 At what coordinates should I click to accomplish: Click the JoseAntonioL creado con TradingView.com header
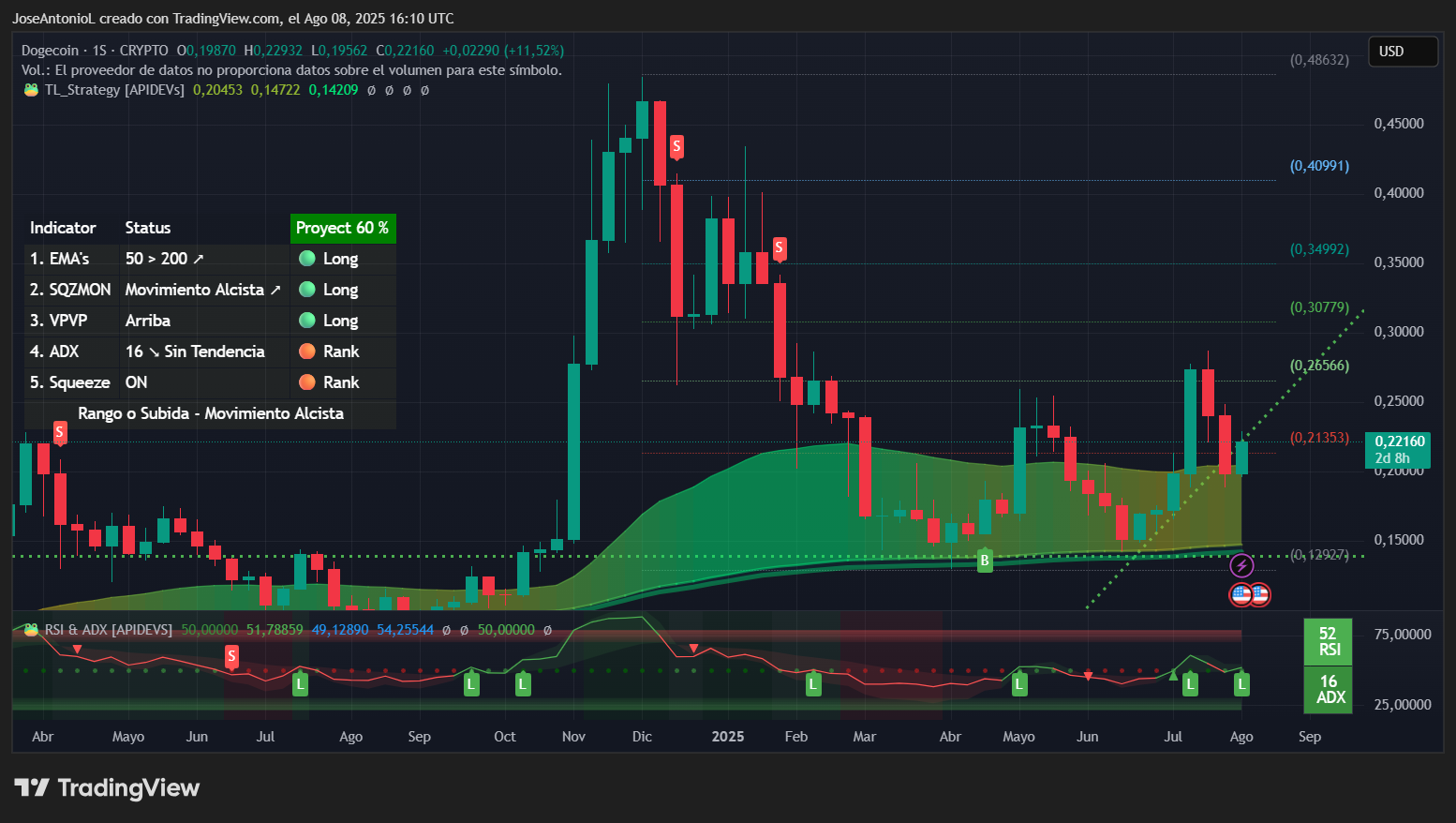point(233,18)
